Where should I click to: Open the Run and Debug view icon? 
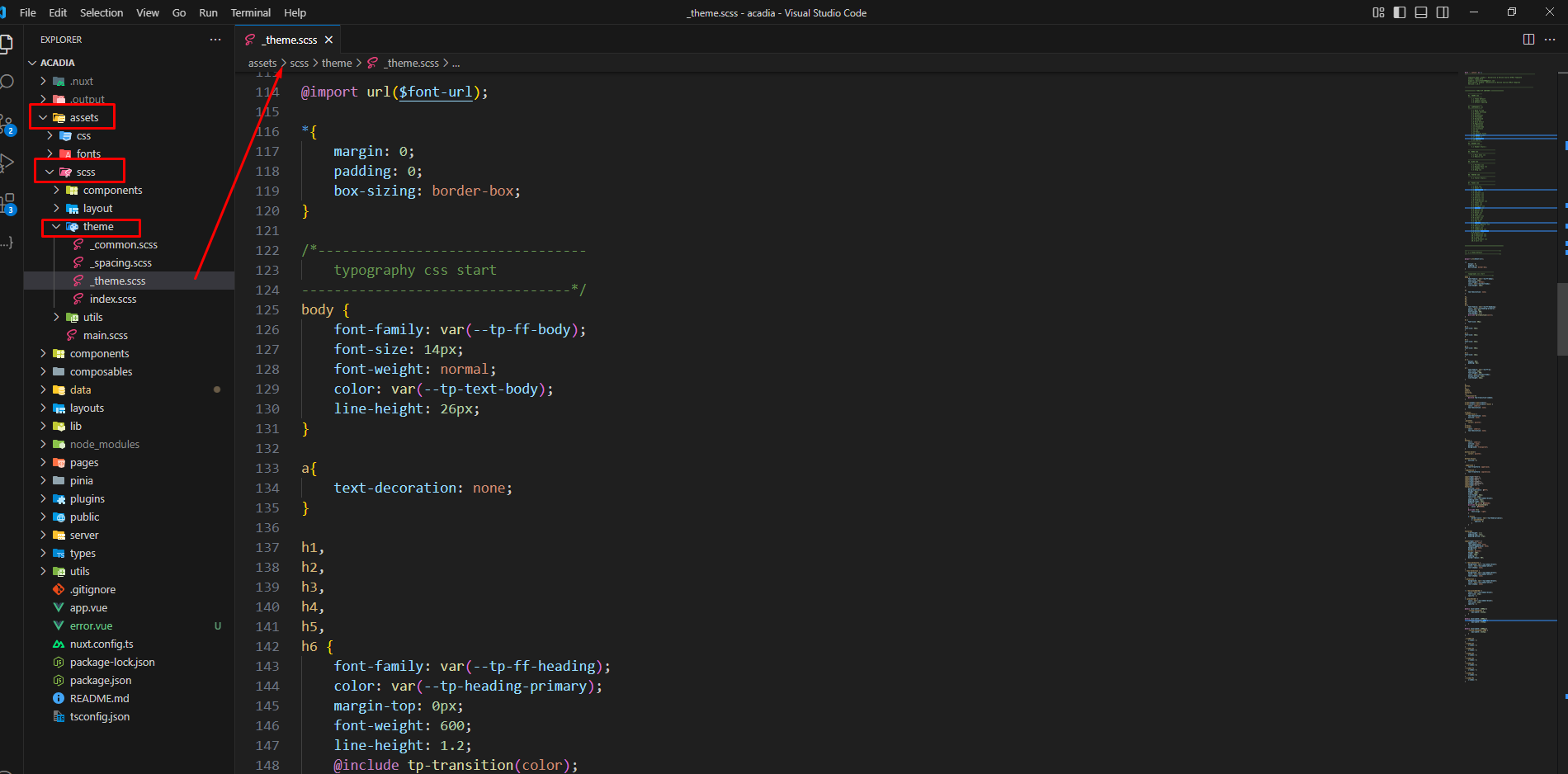[x=7, y=163]
